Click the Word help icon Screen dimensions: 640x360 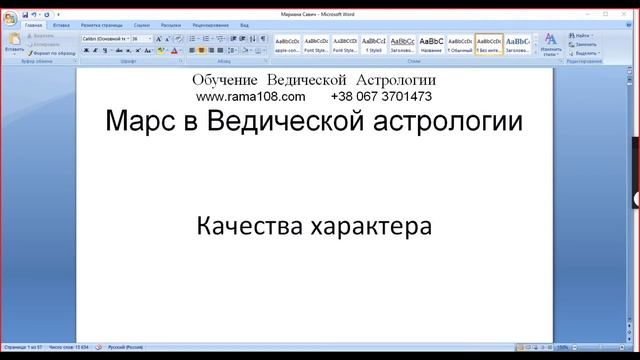point(629,25)
